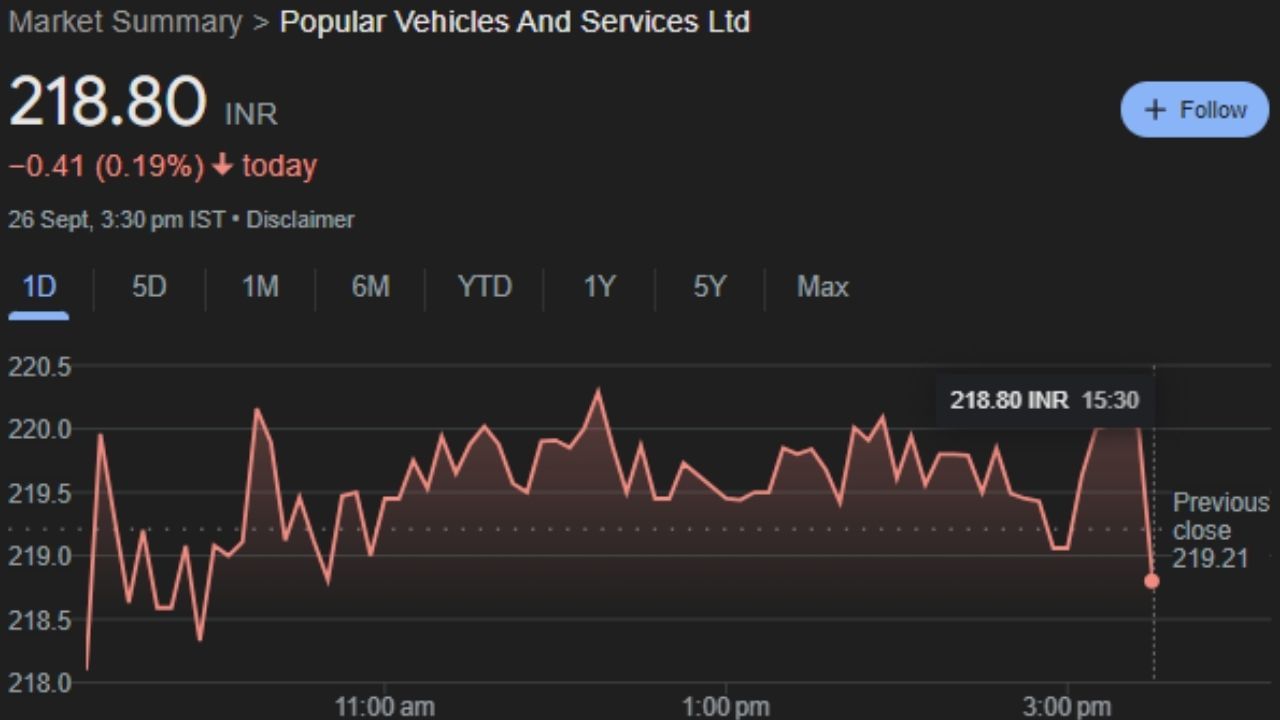Click the Previous close 219.21 label

click(x=1221, y=530)
